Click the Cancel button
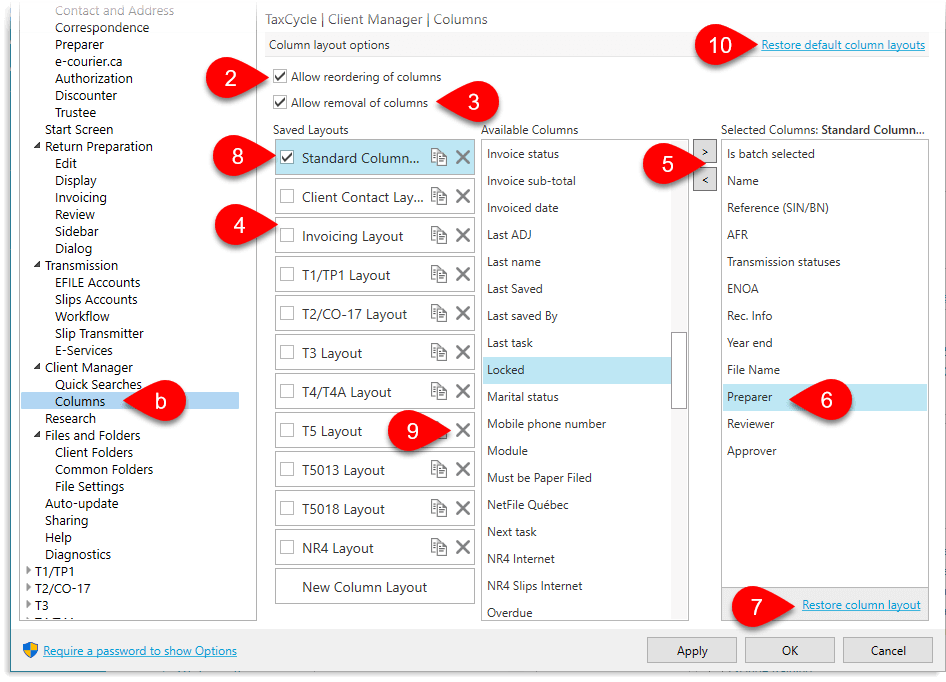Screen dimensions: 946x682 [887, 650]
